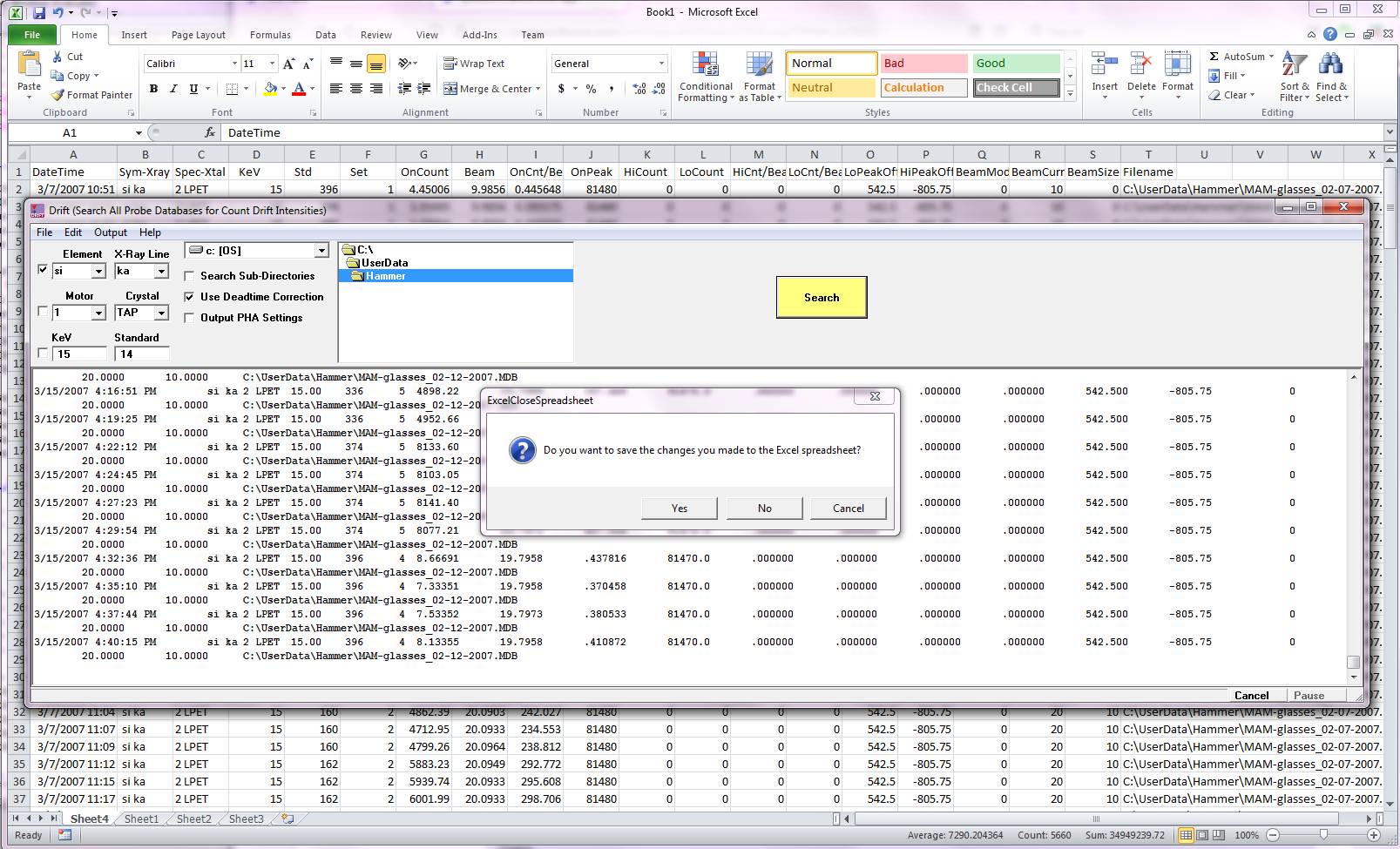Open the X-Ray Line ka dropdown
This screenshot has height=849, width=1400.
161,272
